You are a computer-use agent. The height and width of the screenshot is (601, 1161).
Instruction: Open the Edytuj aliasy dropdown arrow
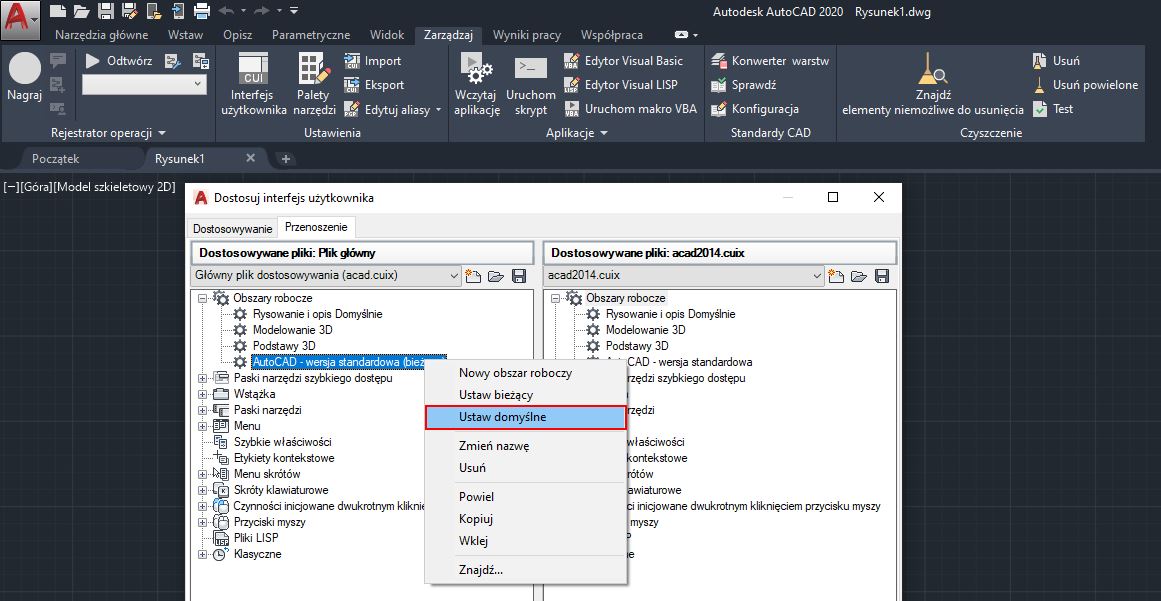(438, 110)
